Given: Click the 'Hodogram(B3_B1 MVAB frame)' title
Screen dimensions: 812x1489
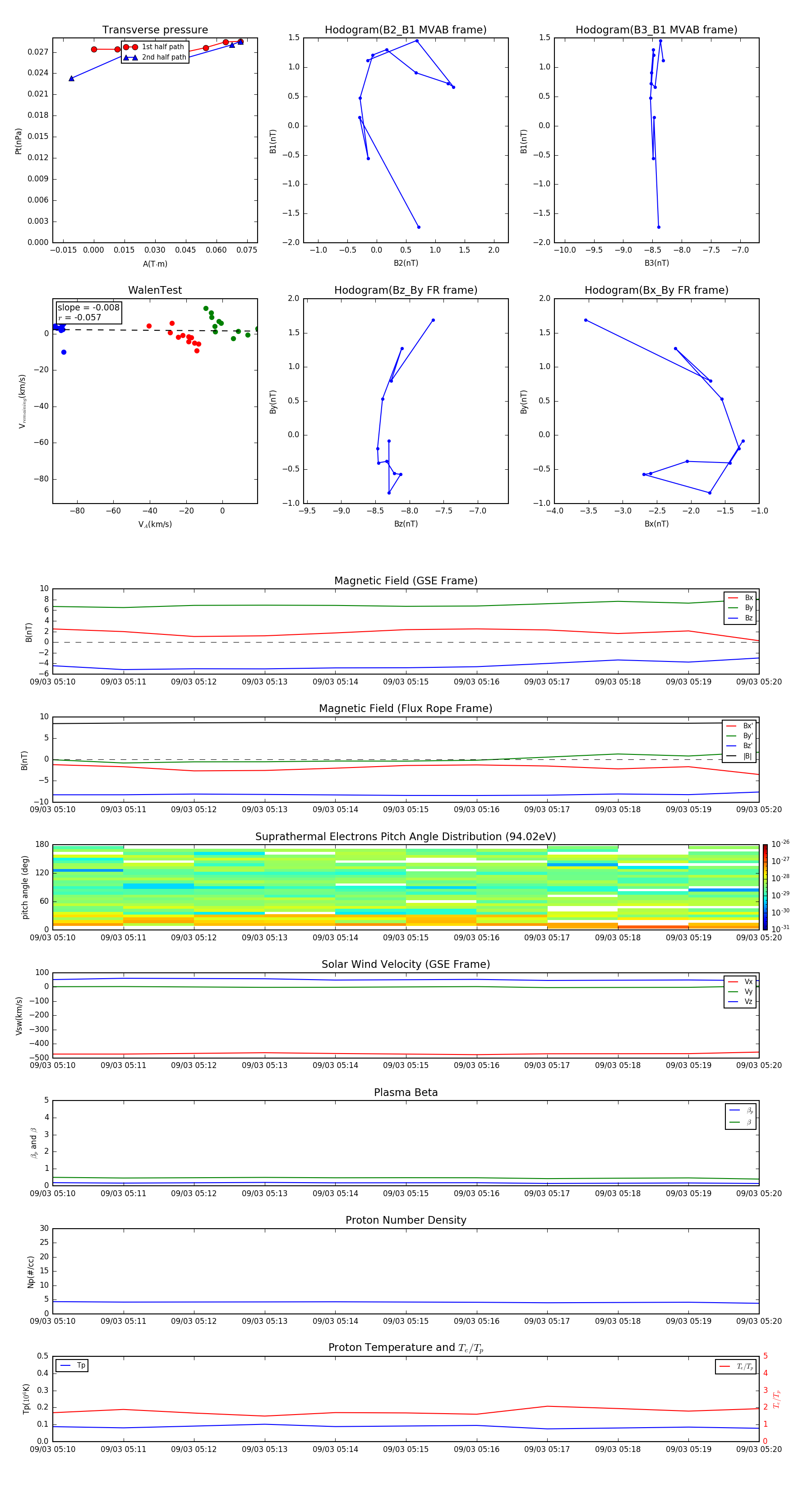Looking at the screenshot, I should [656, 30].
